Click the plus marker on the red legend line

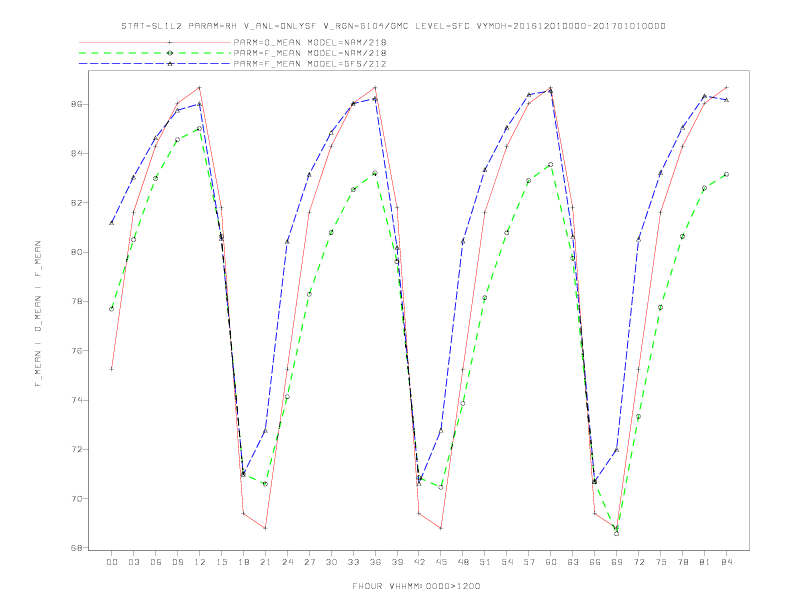(170, 42)
